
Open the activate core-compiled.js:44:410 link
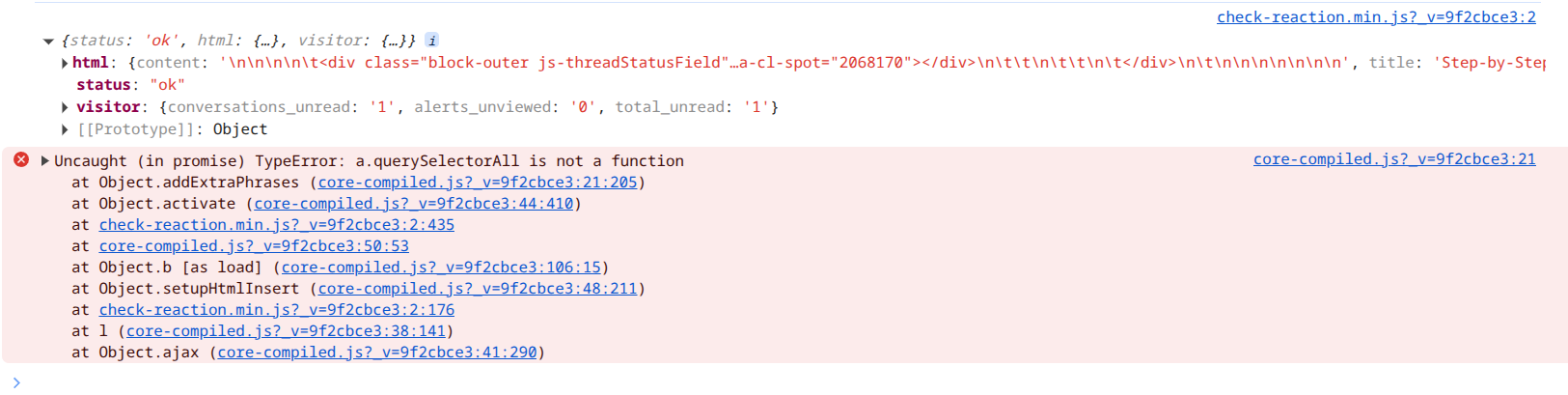414,204
